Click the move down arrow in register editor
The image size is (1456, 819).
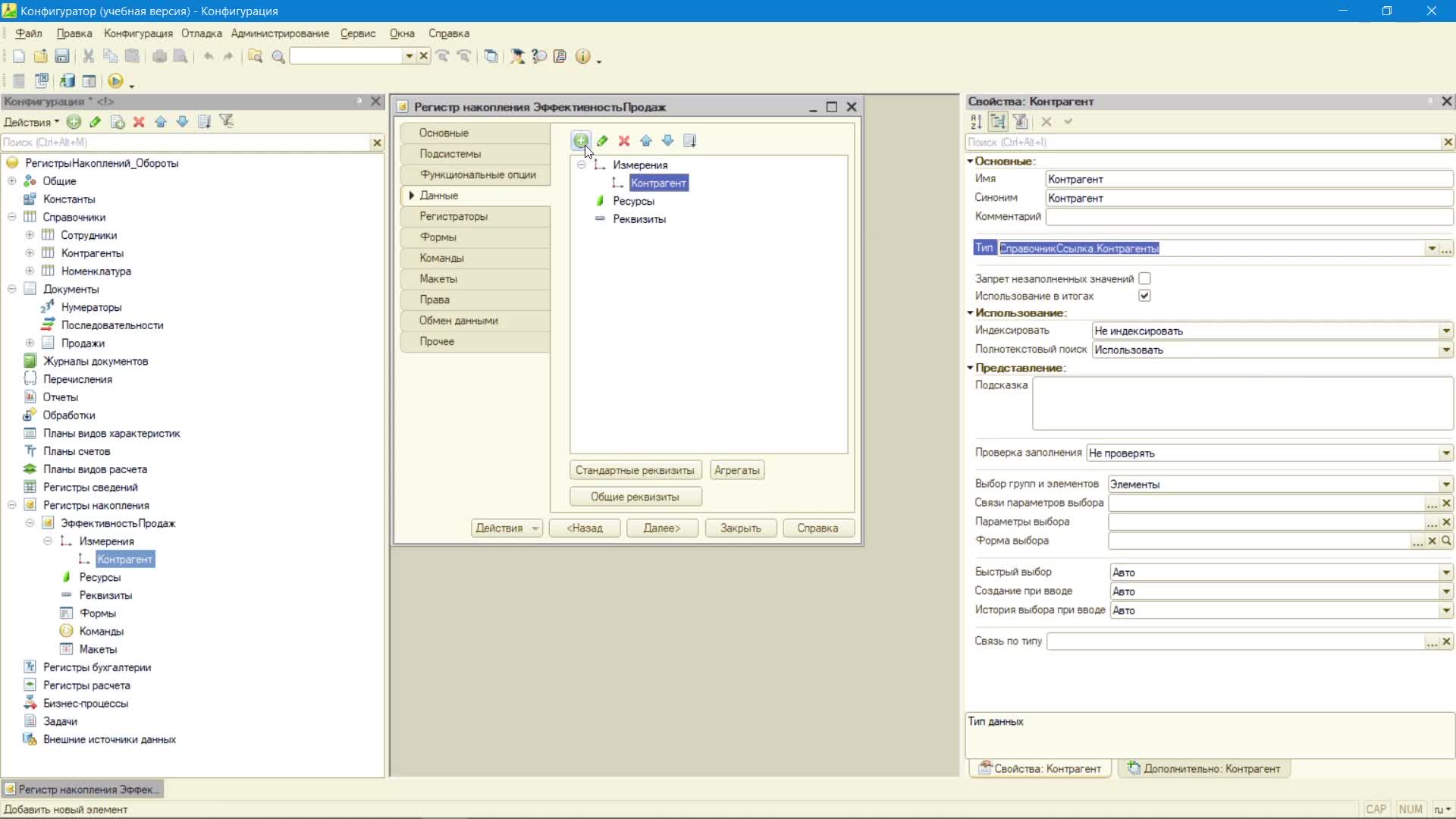point(667,140)
